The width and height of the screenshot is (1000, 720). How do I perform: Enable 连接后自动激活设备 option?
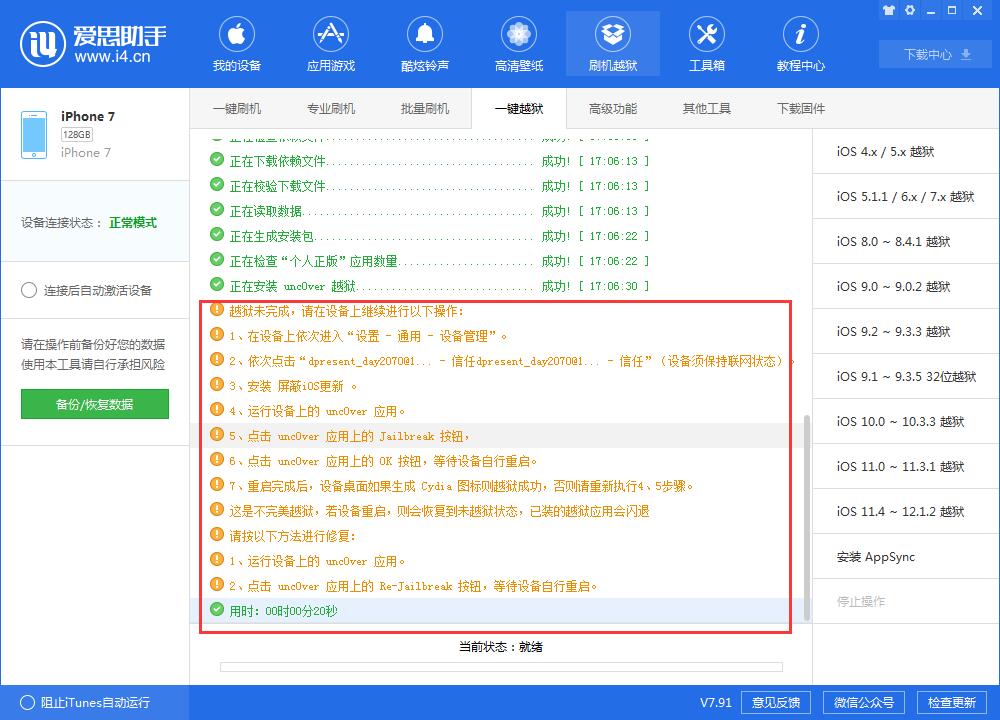[31, 290]
